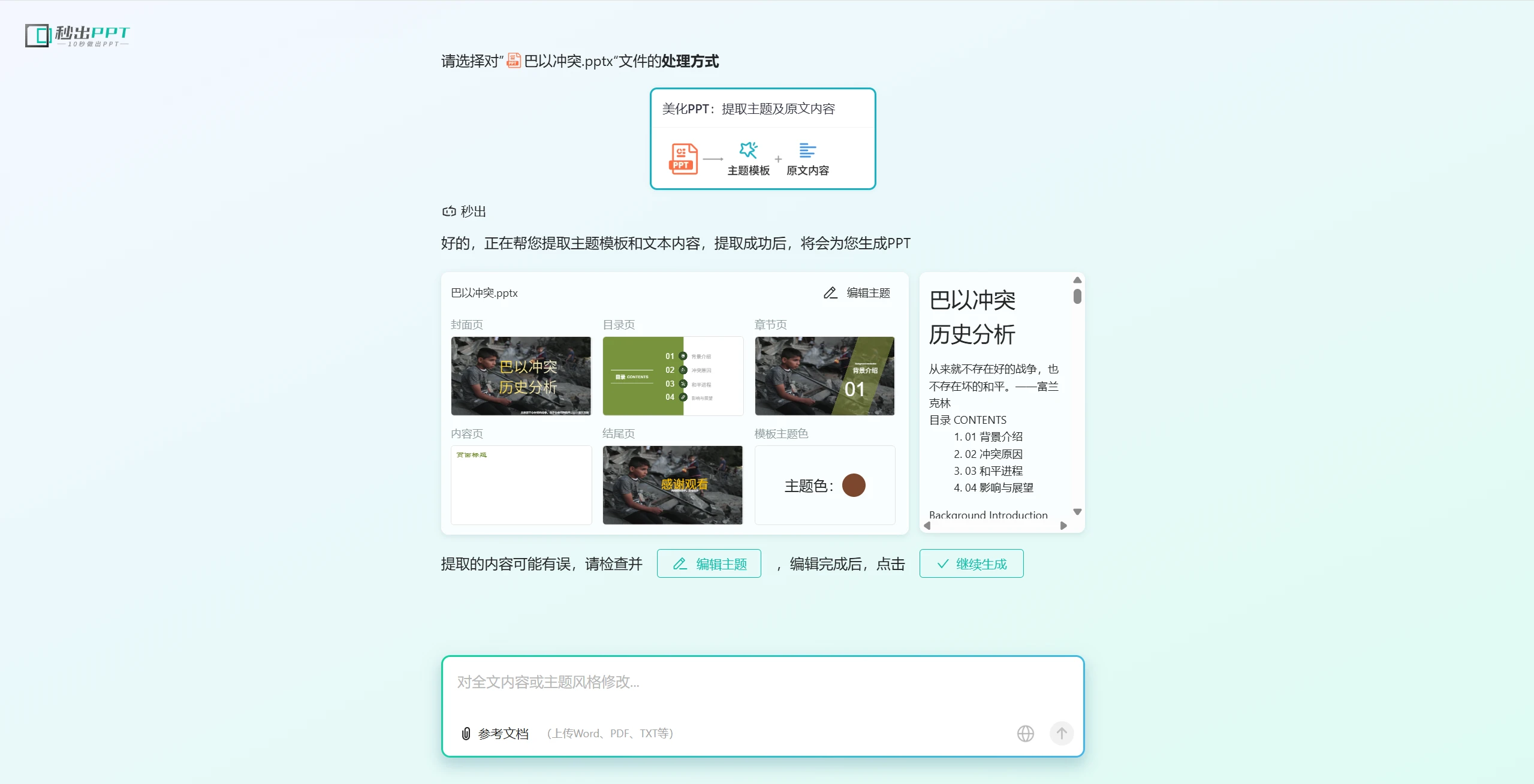The height and width of the screenshot is (784, 1534).
Task: Click the vertical scrollbar thumb in preview
Action: 1077,296
